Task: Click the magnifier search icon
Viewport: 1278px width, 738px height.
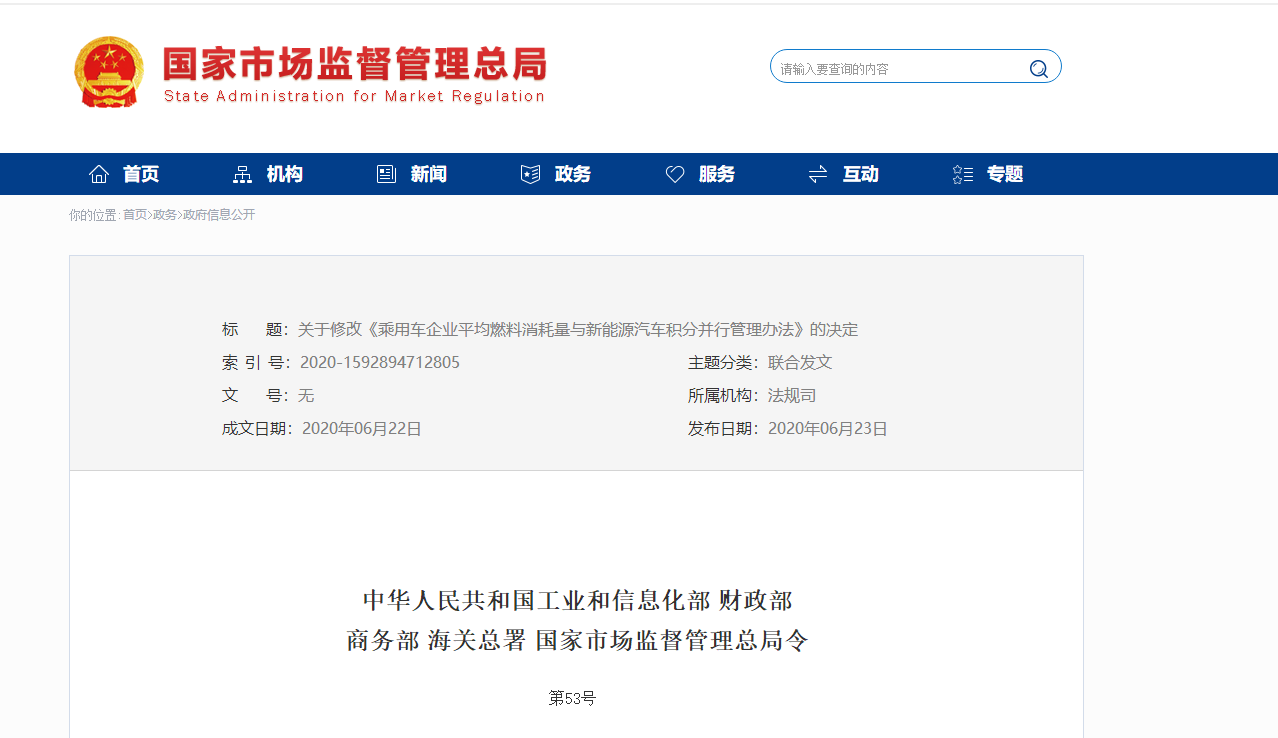Action: (1039, 68)
